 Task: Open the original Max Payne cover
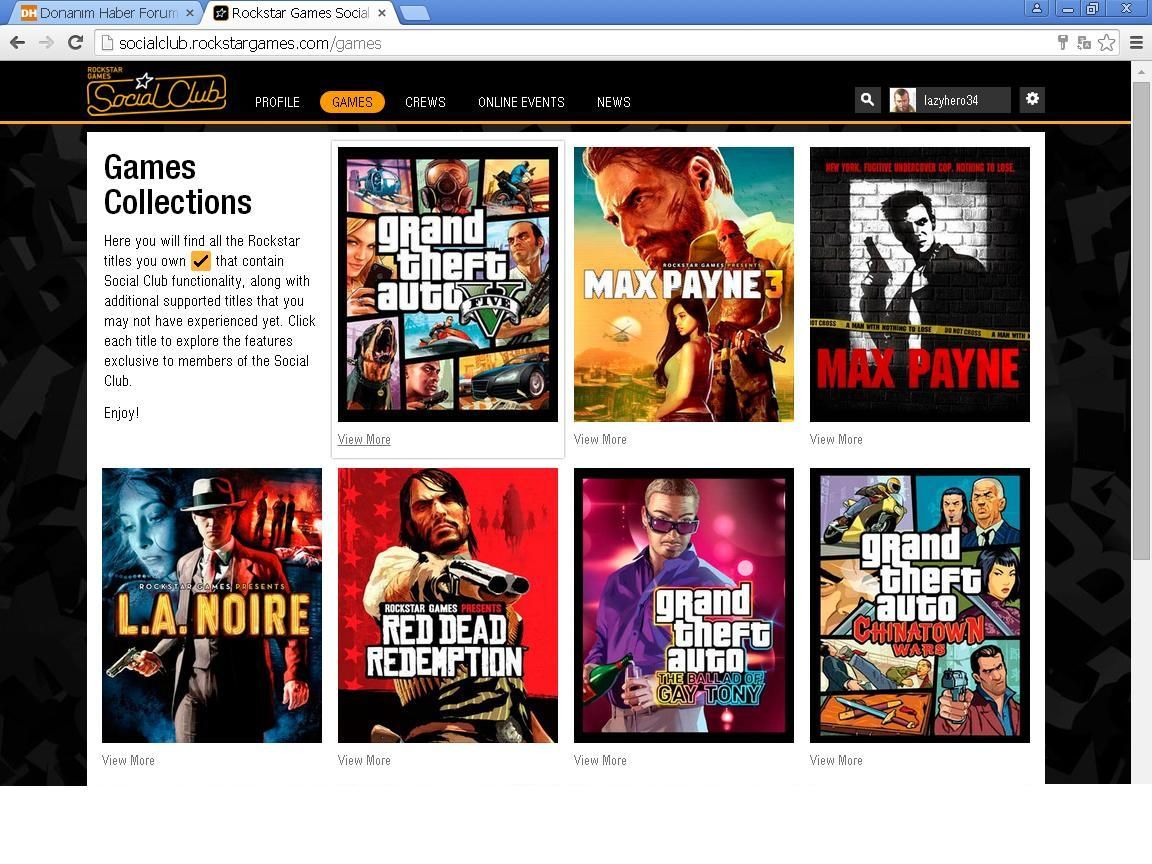(x=919, y=284)
